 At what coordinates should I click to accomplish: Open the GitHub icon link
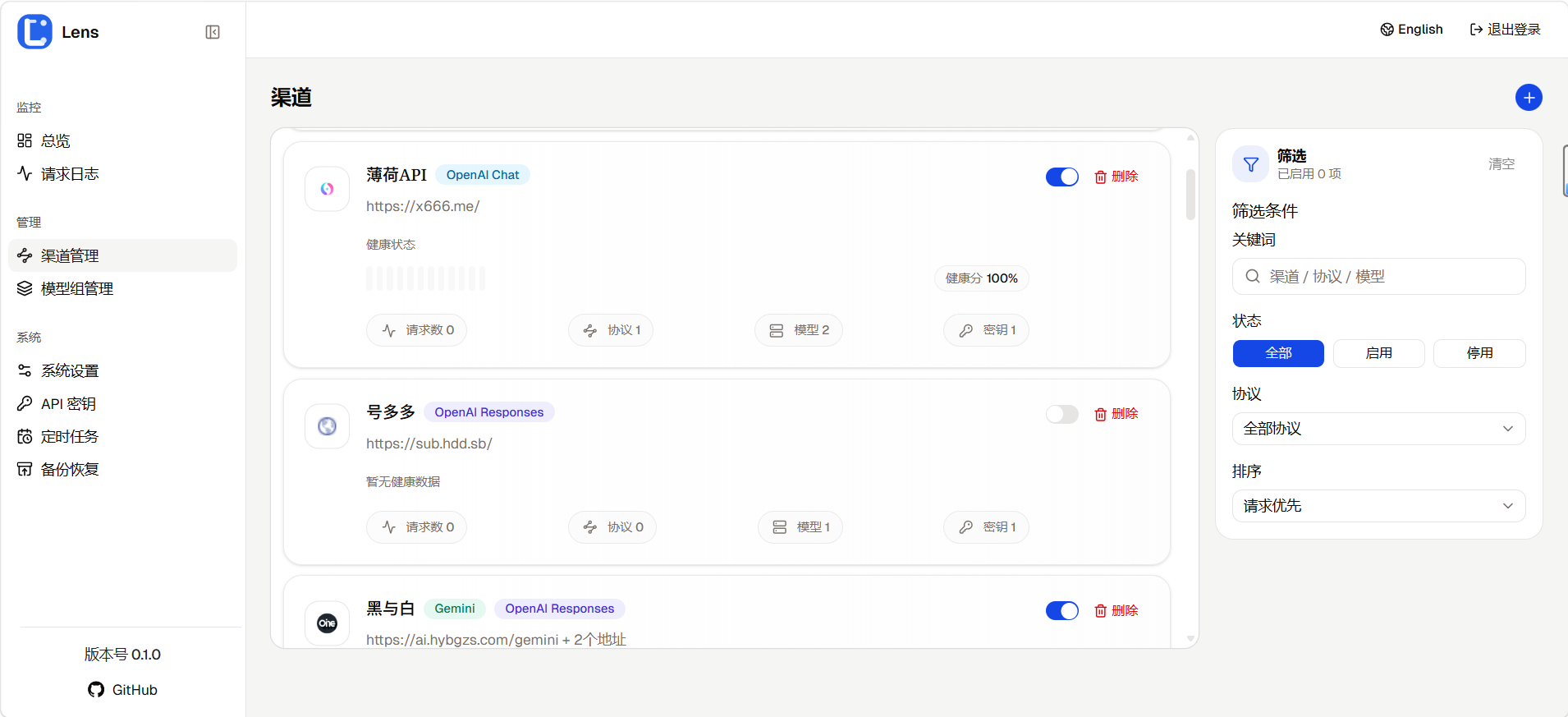[96, 690]
